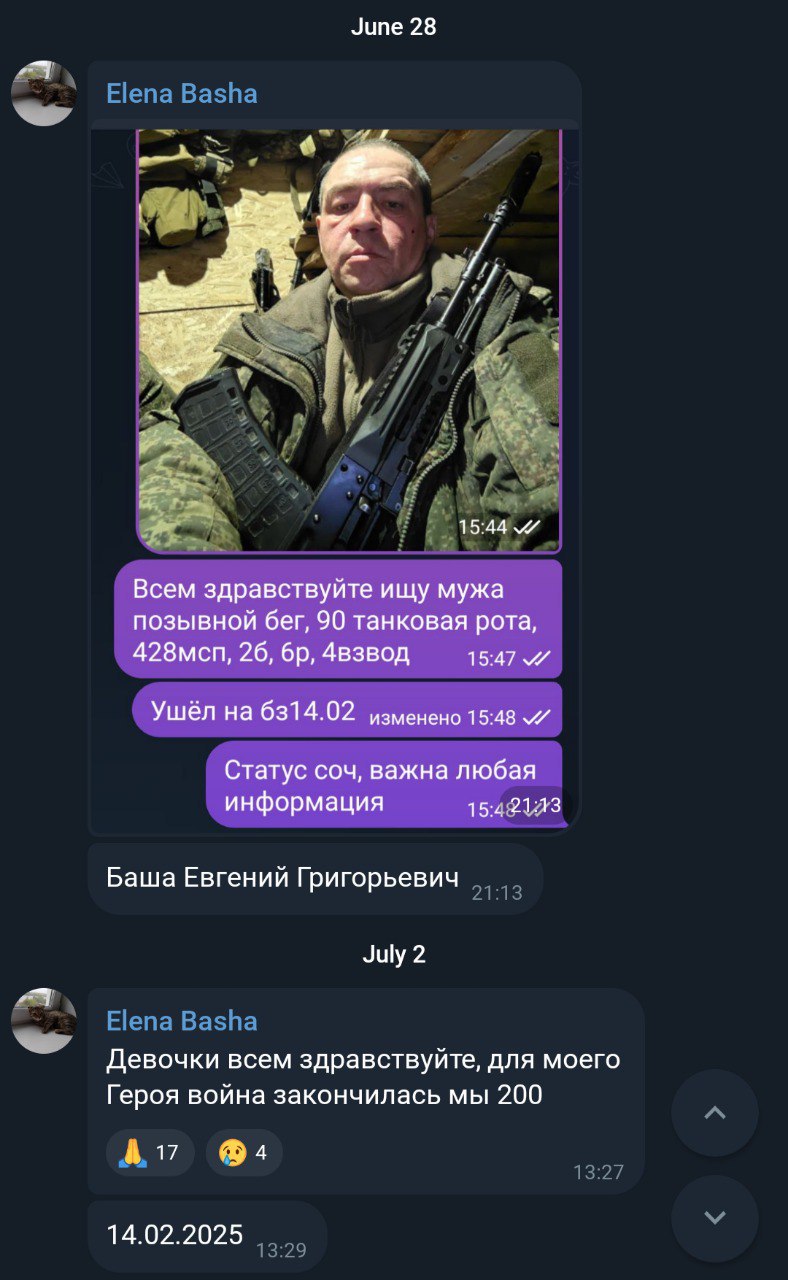
Task: Click the scroll-down chevron button
Action: tap(714, 1218)
